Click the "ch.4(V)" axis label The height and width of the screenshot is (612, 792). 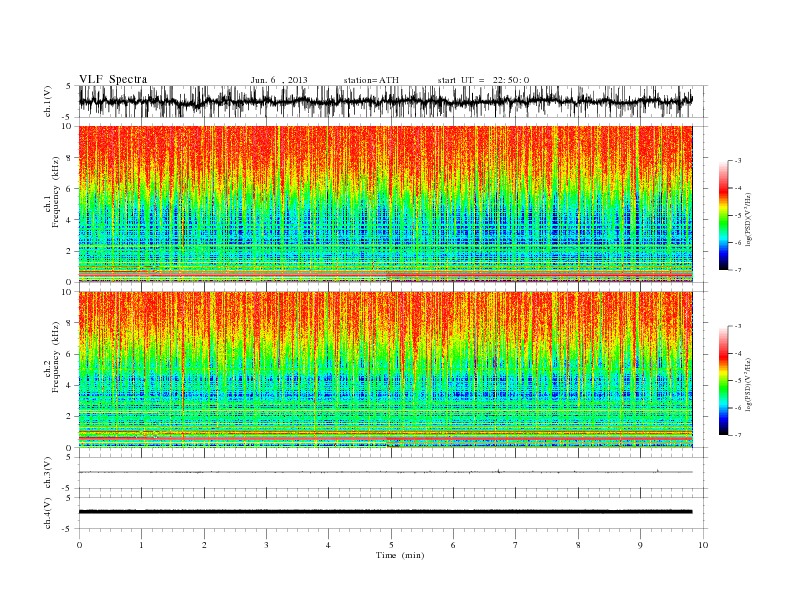[48, 513]
